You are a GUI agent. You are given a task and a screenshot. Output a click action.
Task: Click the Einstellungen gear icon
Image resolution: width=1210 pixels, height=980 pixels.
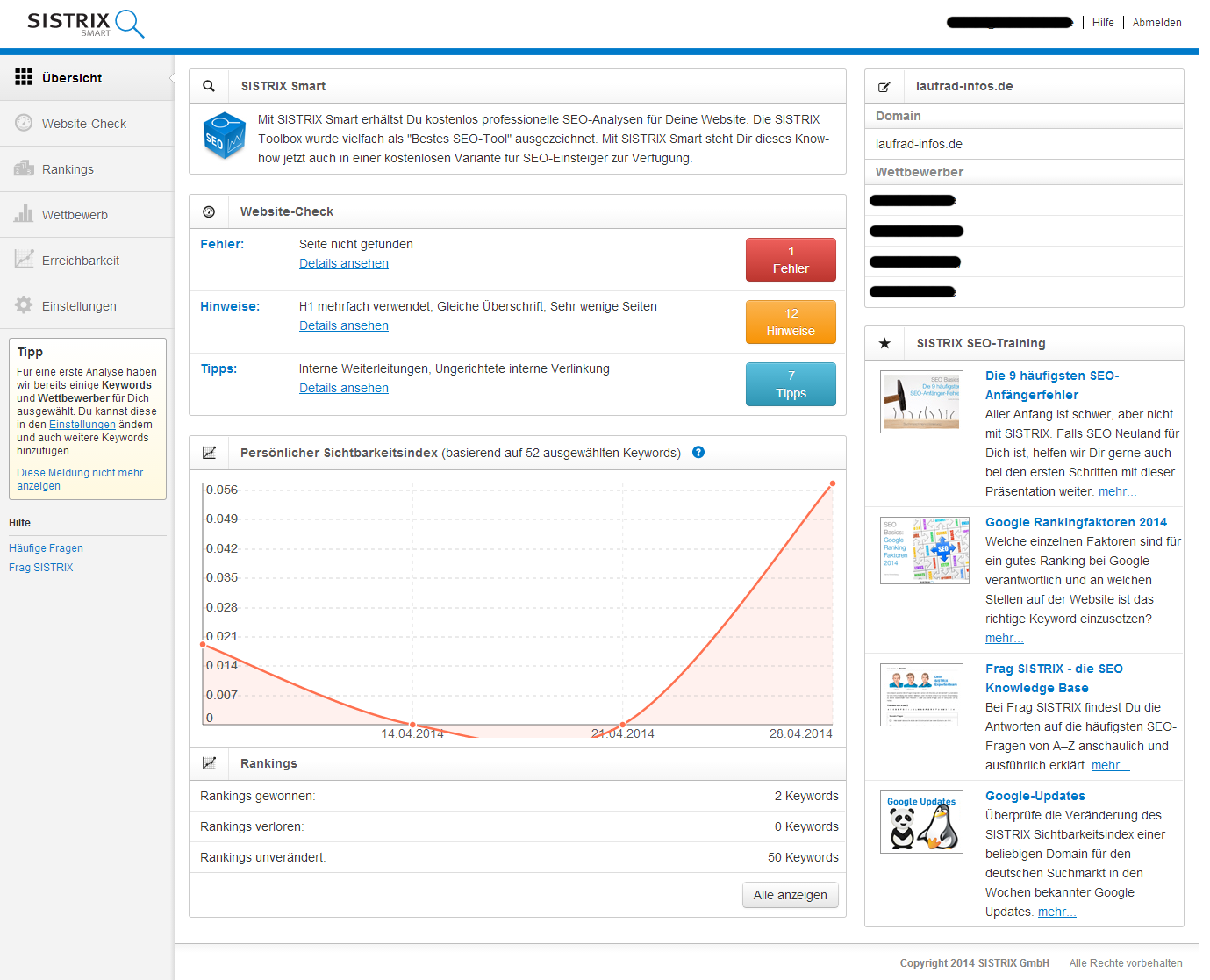click(24, 304)
